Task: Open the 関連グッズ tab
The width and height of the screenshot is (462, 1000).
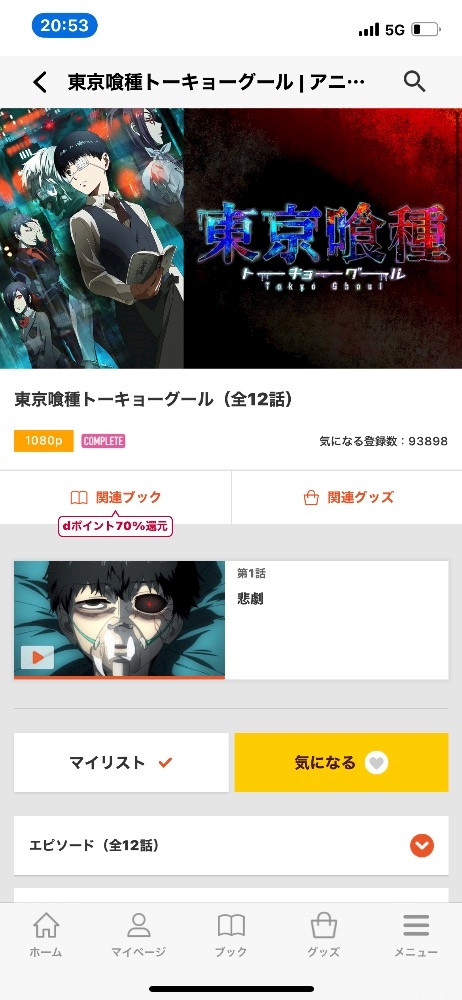Action: [x=347, y=497]
